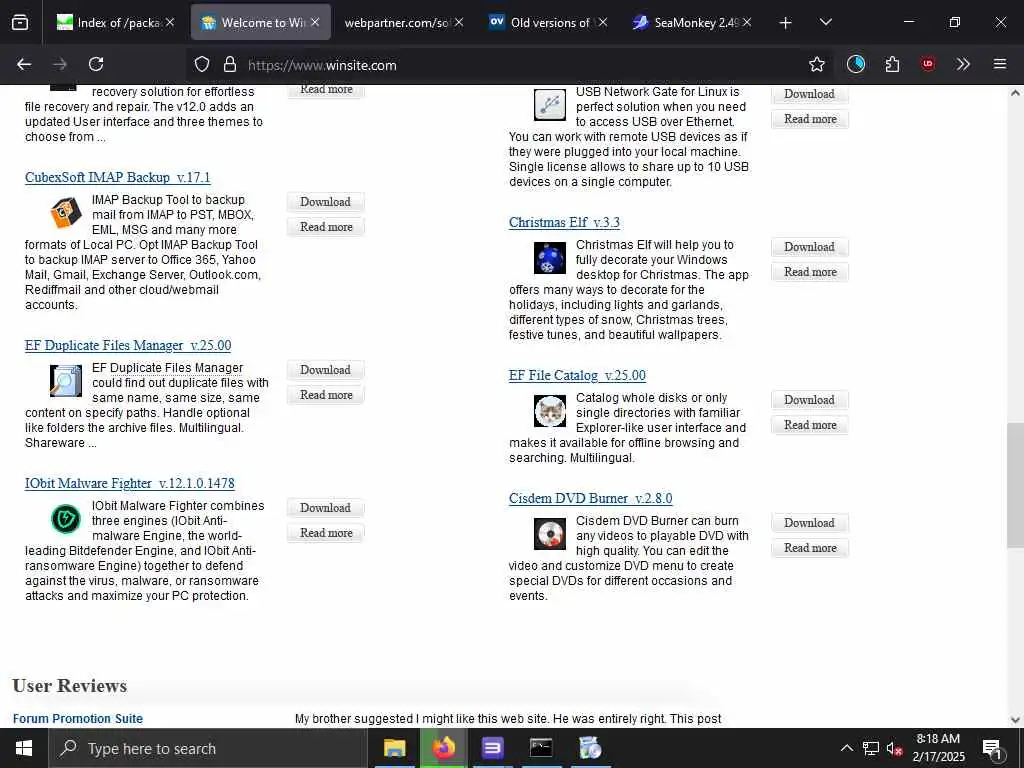The height and width of the screenshot is (768, 1024).
Task: Read more about EF File Catalog
Action: pyautogui.click(x=810, y=424)
